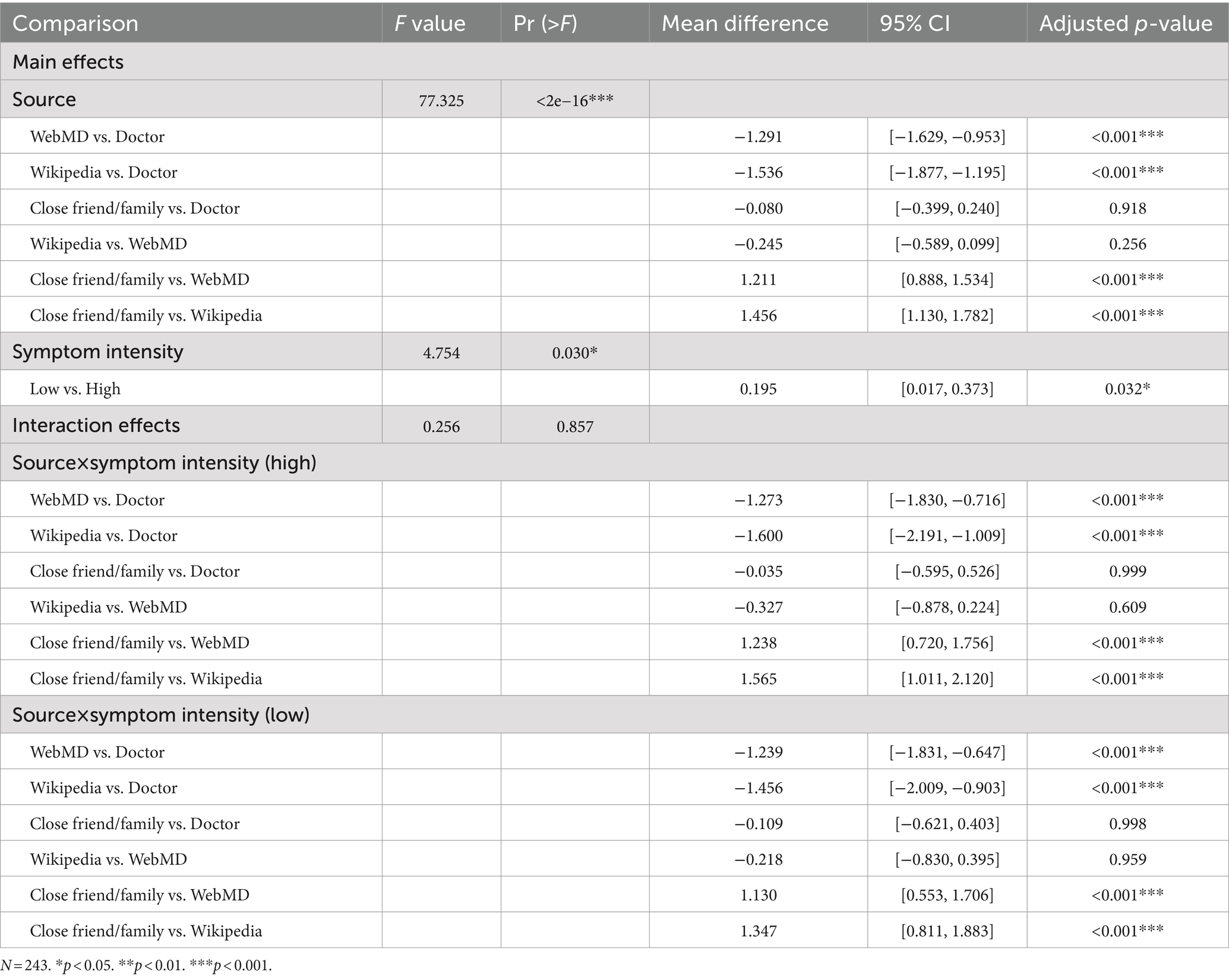Click the 'Symptom intensity' row label

pyautogui.click(x=98, y=352)
